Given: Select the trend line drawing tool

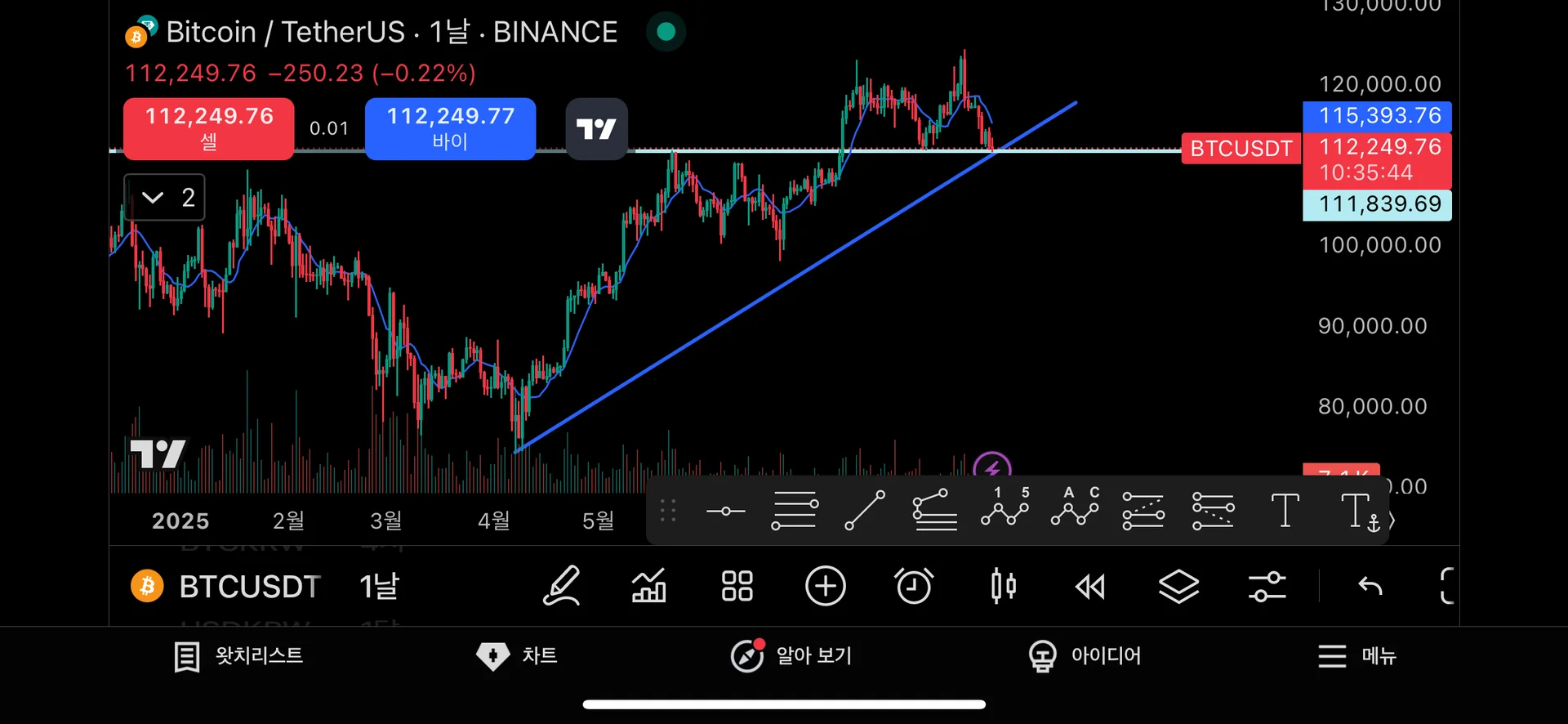Looking at the screenshot, I should [864, 511].
